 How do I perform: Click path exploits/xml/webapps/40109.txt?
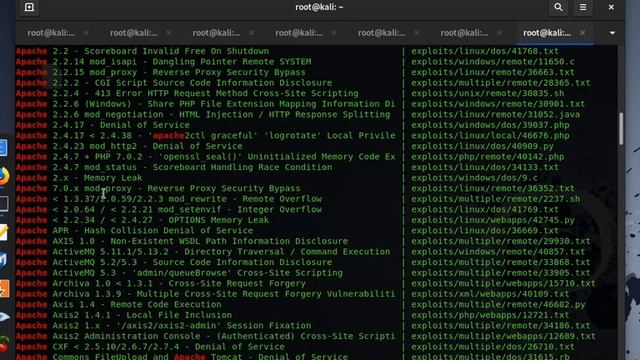pos(490,294)
